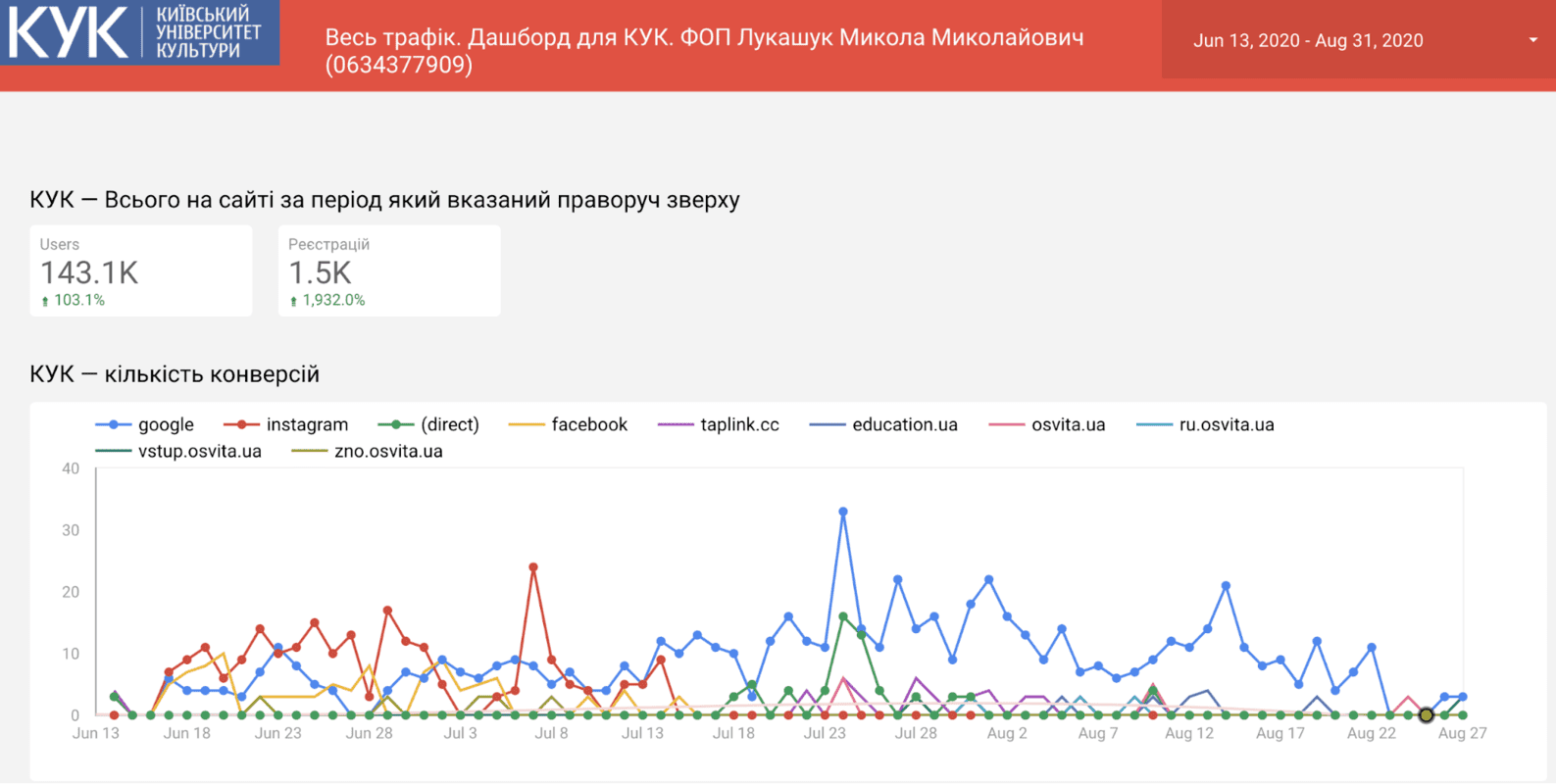1556x784 pixels.
Task: Click the google spike point on Jul 23
Action: pos(842,511)
